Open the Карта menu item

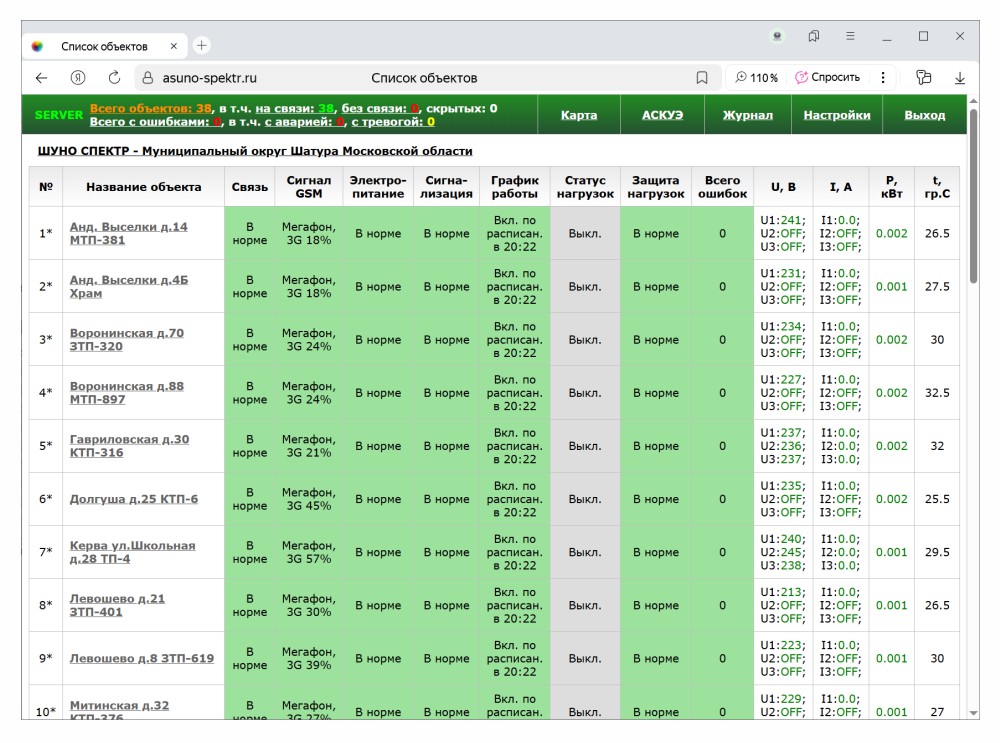(578, 115)
